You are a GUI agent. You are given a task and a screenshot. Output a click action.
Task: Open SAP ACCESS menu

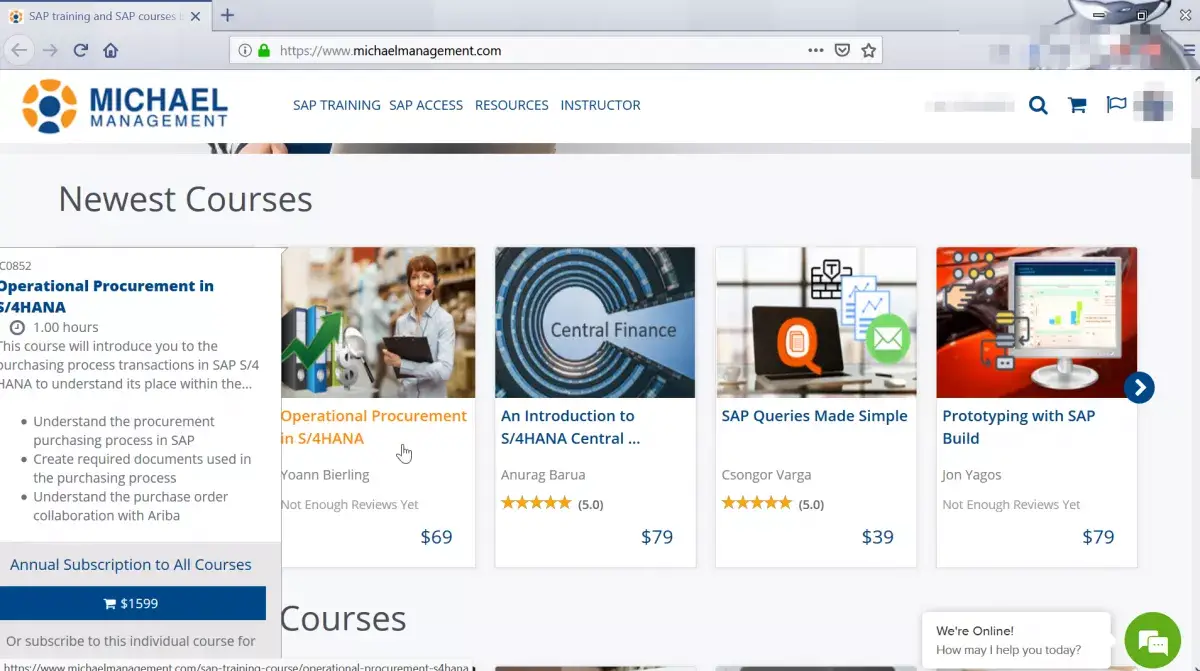click(426, 105)
